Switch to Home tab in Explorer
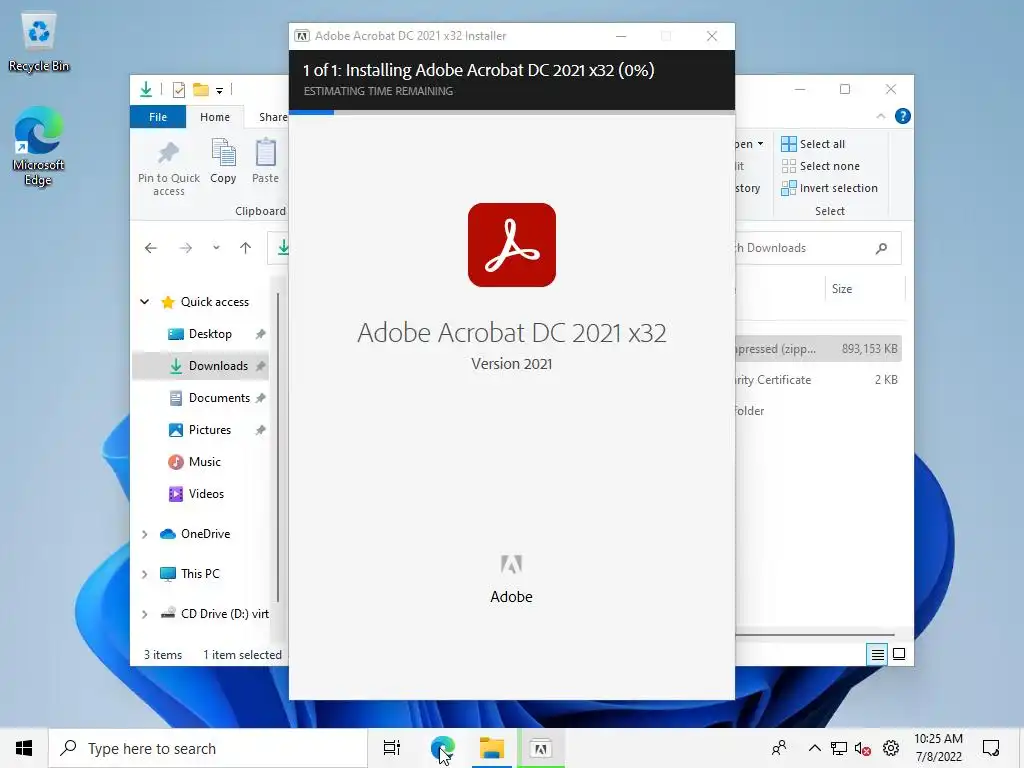This screenshot has height=768, width=1024. [x=215, y=117]
